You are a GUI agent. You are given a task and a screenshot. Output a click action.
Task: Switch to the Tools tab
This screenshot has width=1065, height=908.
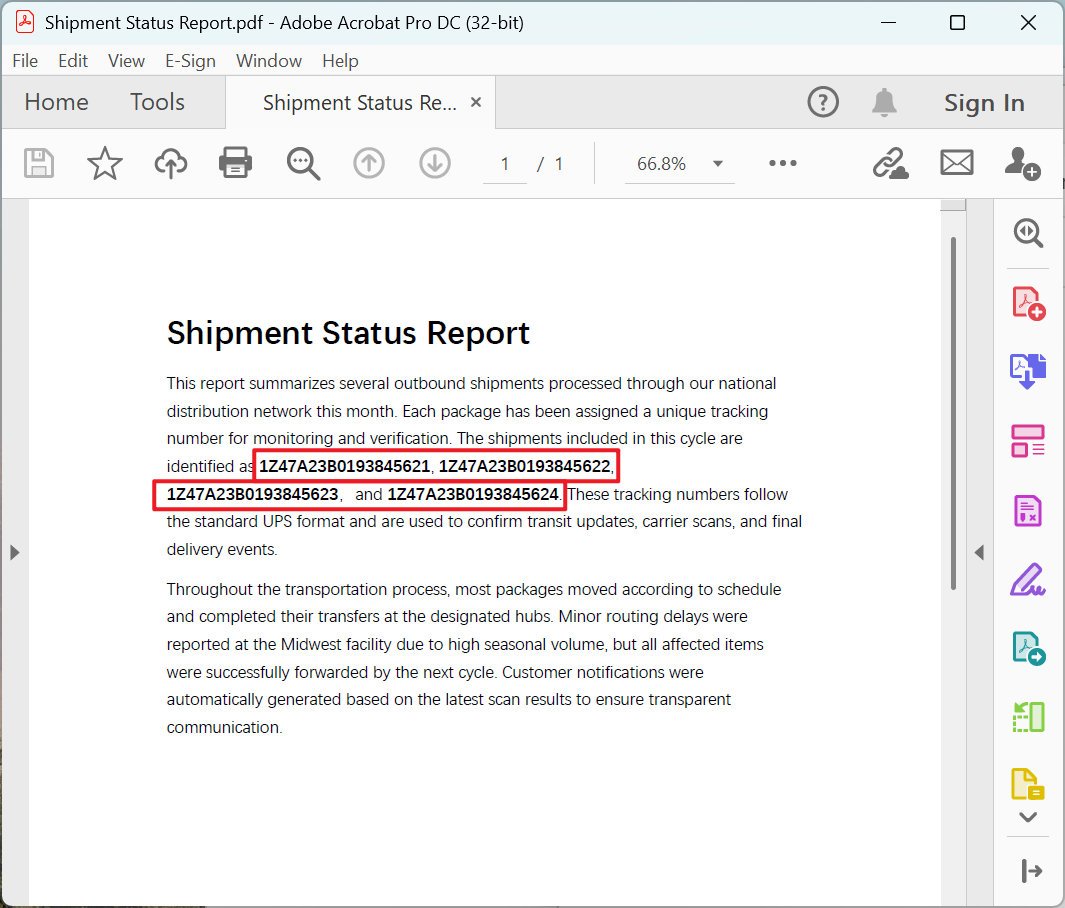157,102
